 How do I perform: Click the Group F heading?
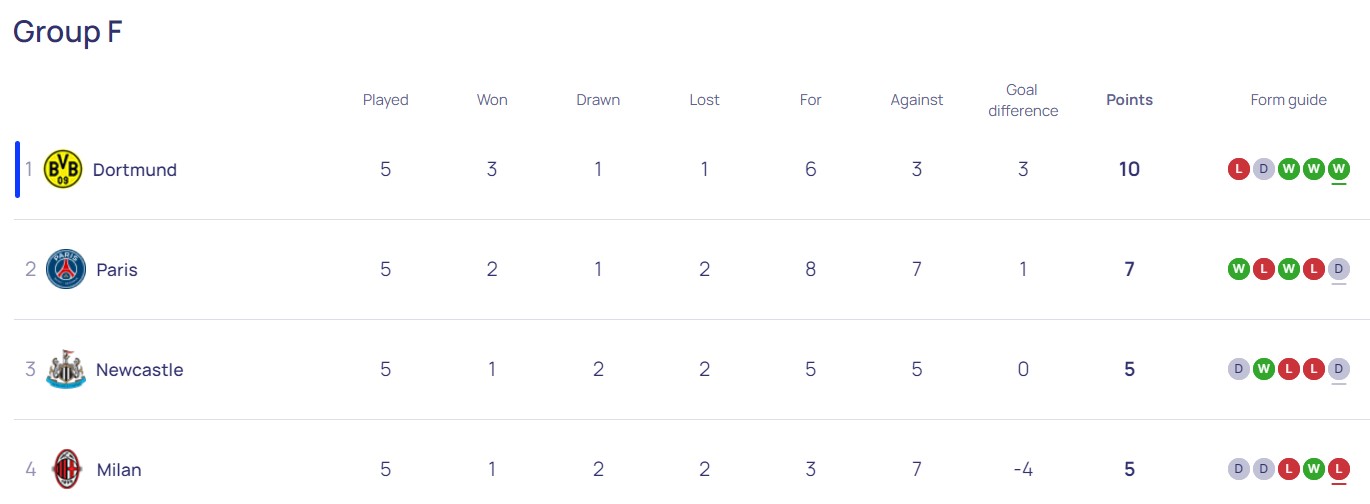[67, 32]
